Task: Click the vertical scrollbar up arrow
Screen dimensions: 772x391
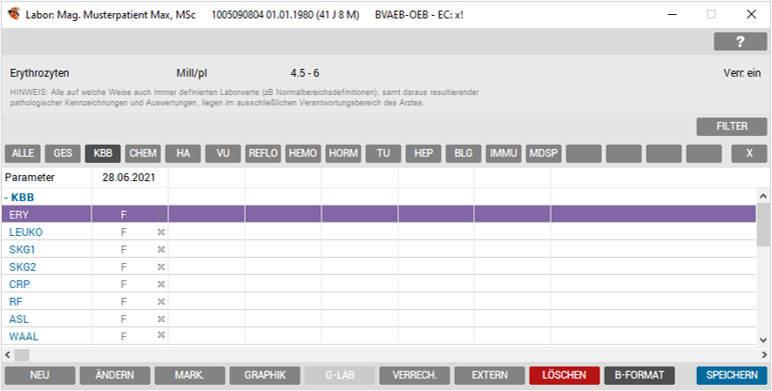Action: coord(763,196)
